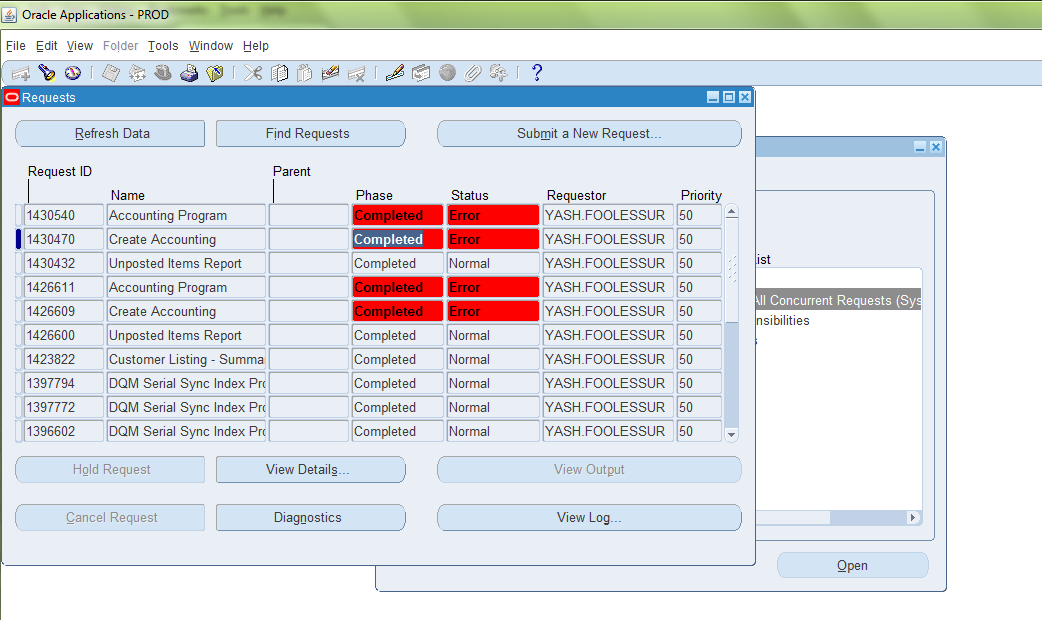Click the Print toolbar icon

click(x=189, y=73)
